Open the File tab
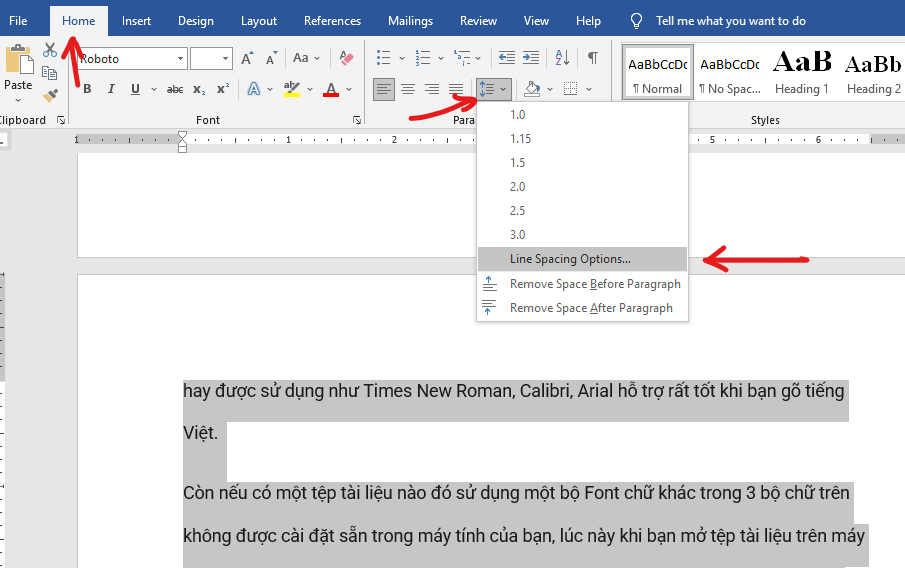 pyautogui.click(x=18, y=21)
